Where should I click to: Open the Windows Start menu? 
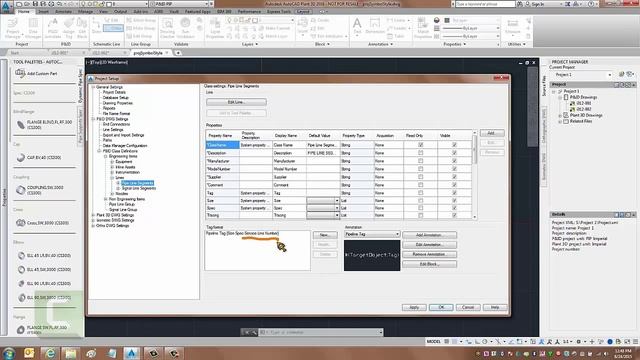pyautogui.click(x=9, y=353)
